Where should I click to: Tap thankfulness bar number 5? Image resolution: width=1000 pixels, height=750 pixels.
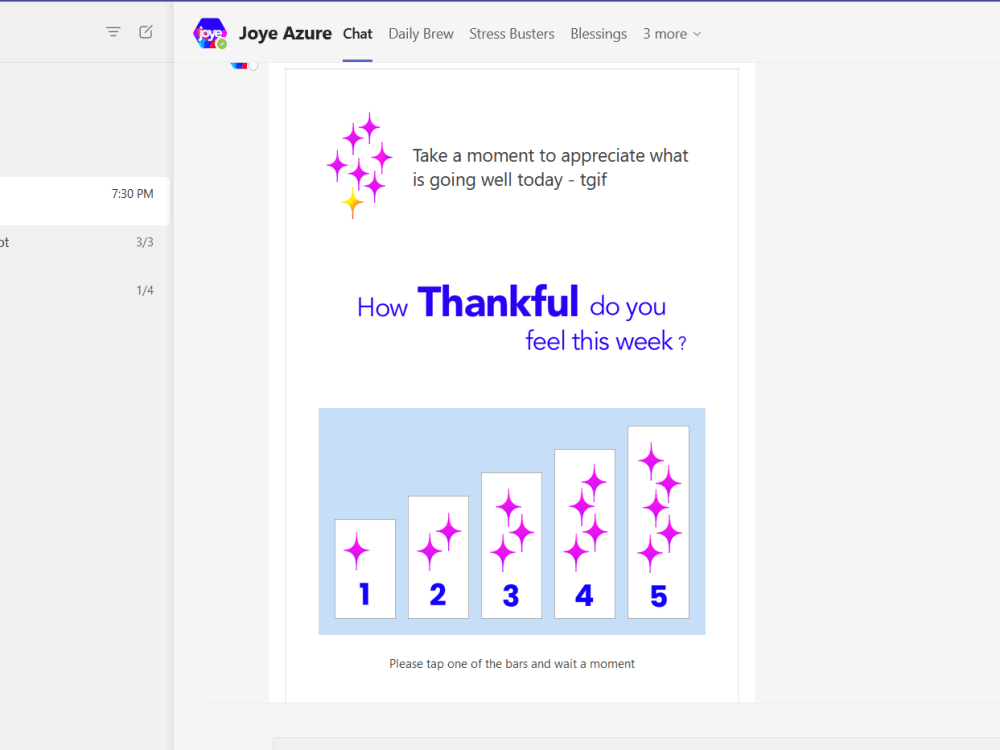pos(658,522)
